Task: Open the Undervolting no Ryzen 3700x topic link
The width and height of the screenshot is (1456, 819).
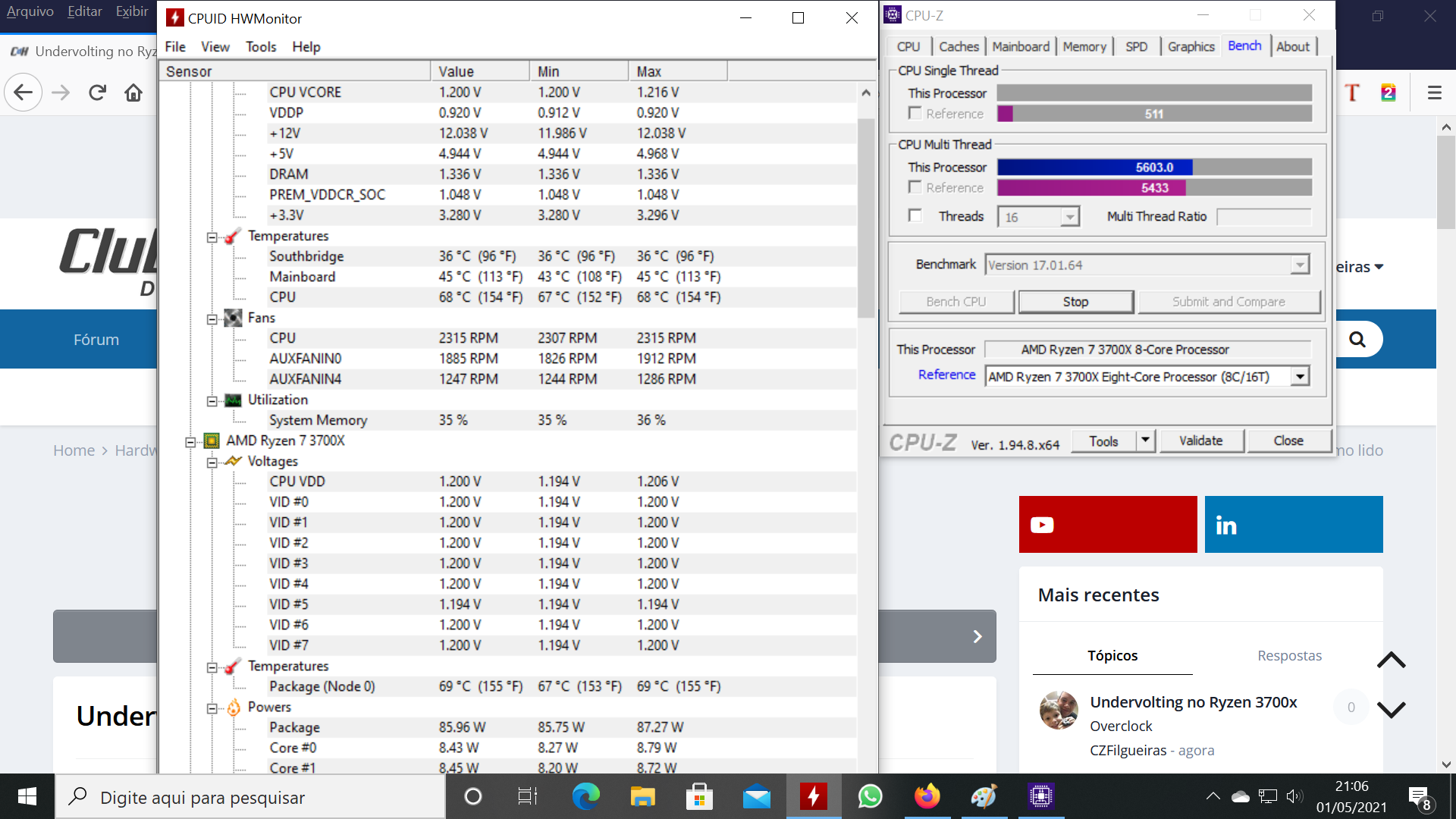Action: (1193, 702)
